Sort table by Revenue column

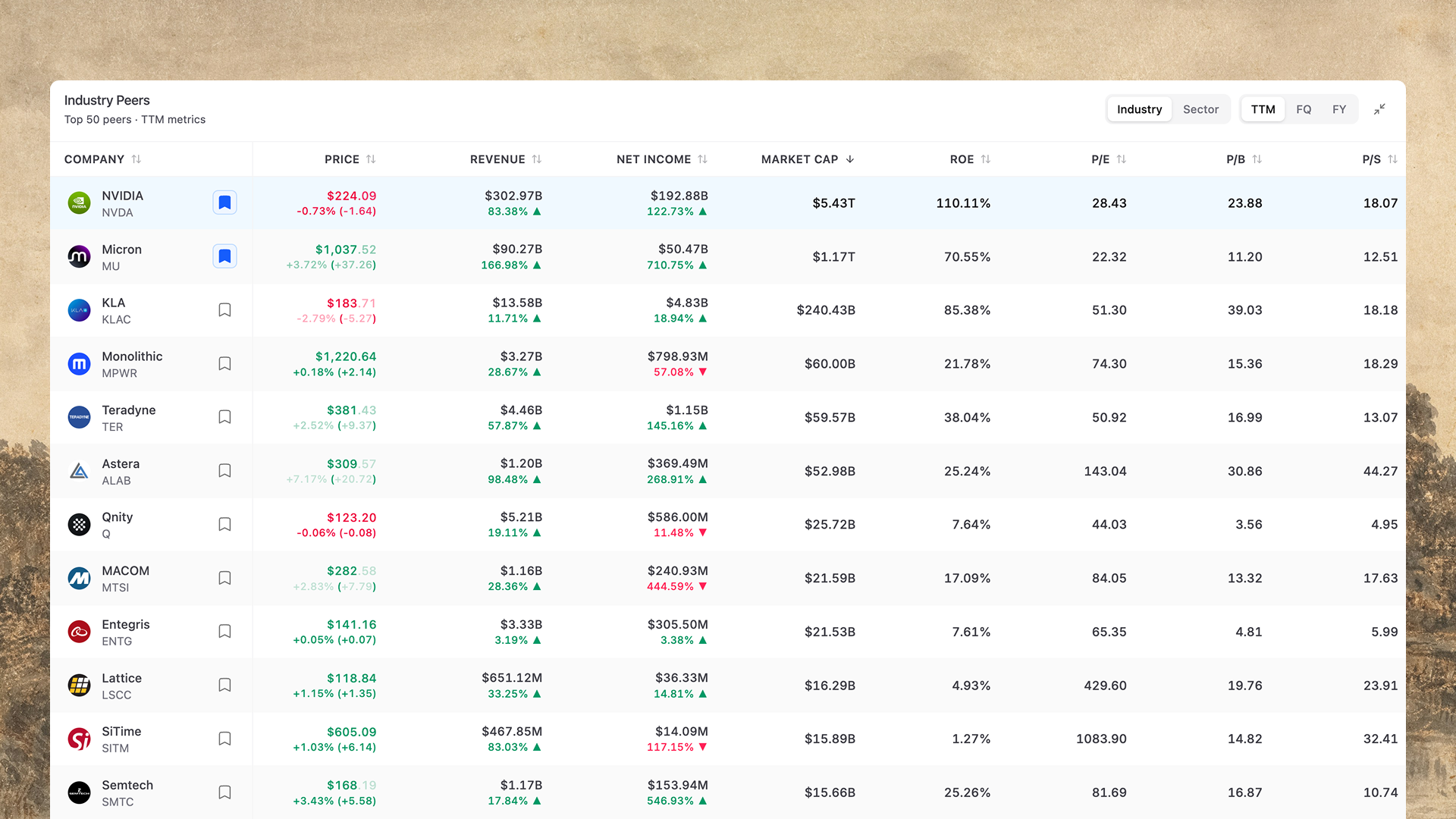[506, 159]
